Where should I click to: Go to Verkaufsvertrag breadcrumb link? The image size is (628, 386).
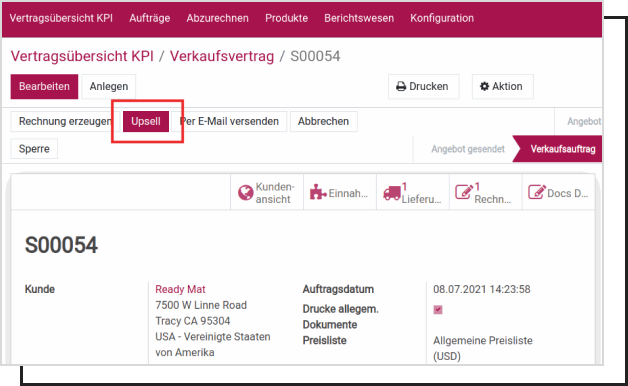222,56
